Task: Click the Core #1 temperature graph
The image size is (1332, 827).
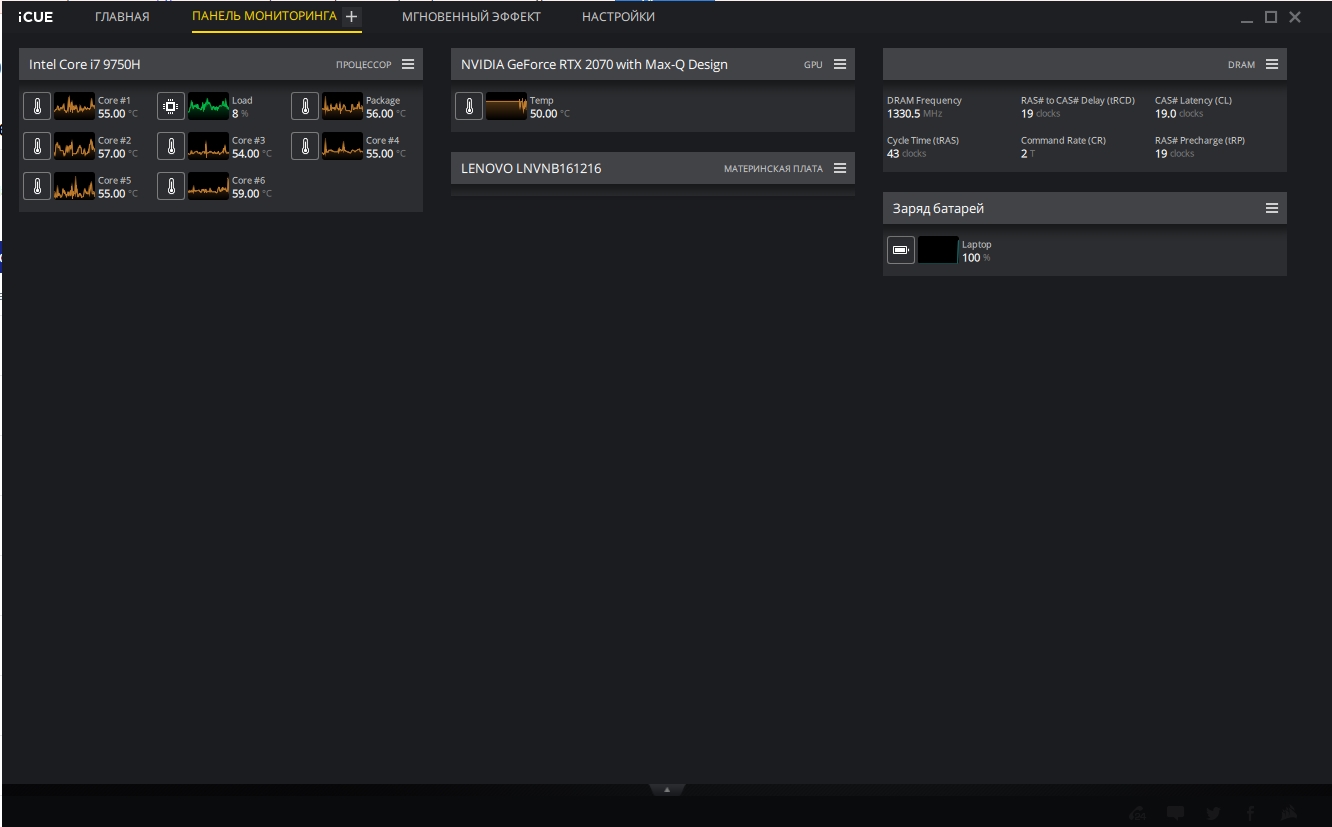Action: pyautogui.click(x=74, y=106)
